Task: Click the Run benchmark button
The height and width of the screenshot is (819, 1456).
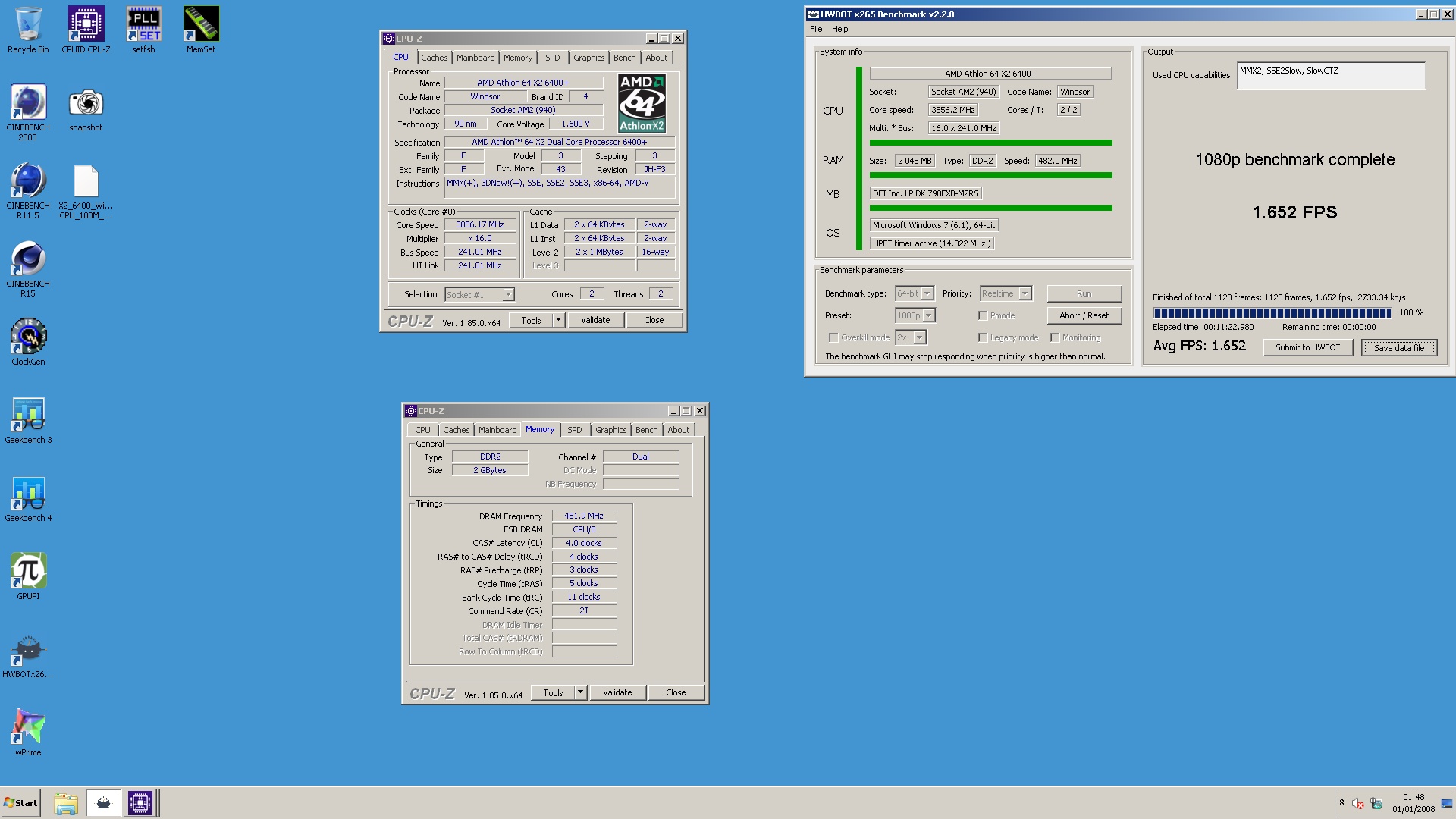Action: pyautogui.click(x=1084, y=293)
